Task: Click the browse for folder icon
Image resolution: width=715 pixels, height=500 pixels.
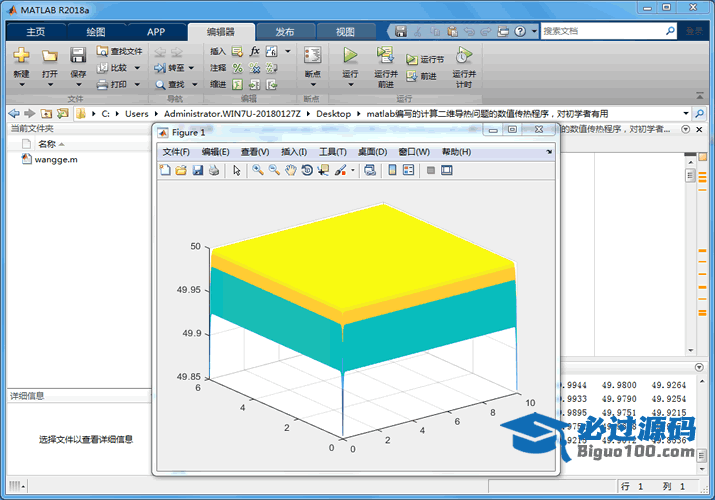Action: click(x=62, y=113)
